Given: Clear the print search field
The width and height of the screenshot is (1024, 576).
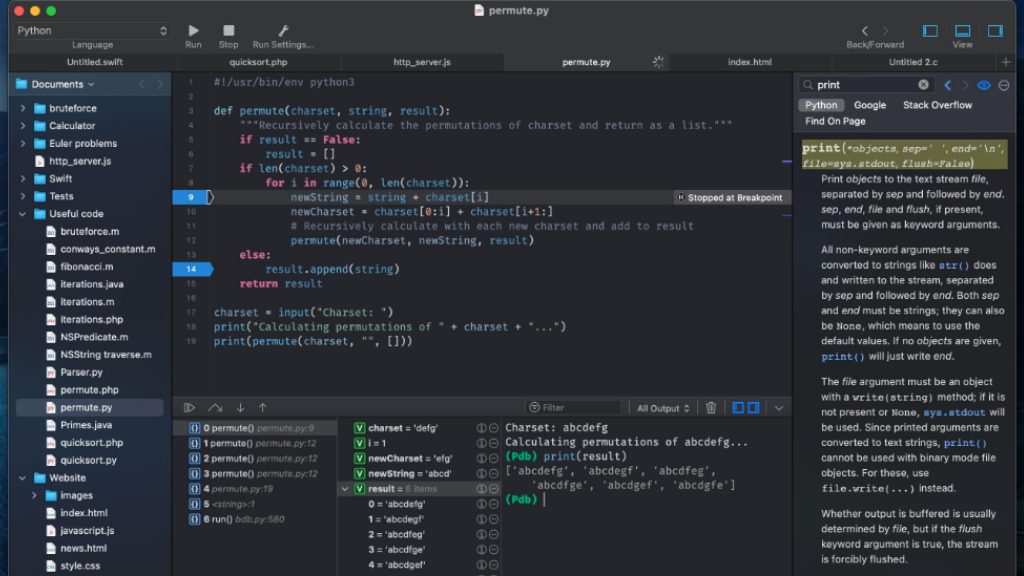Looking at the screenshot, I should click(923, 84).
